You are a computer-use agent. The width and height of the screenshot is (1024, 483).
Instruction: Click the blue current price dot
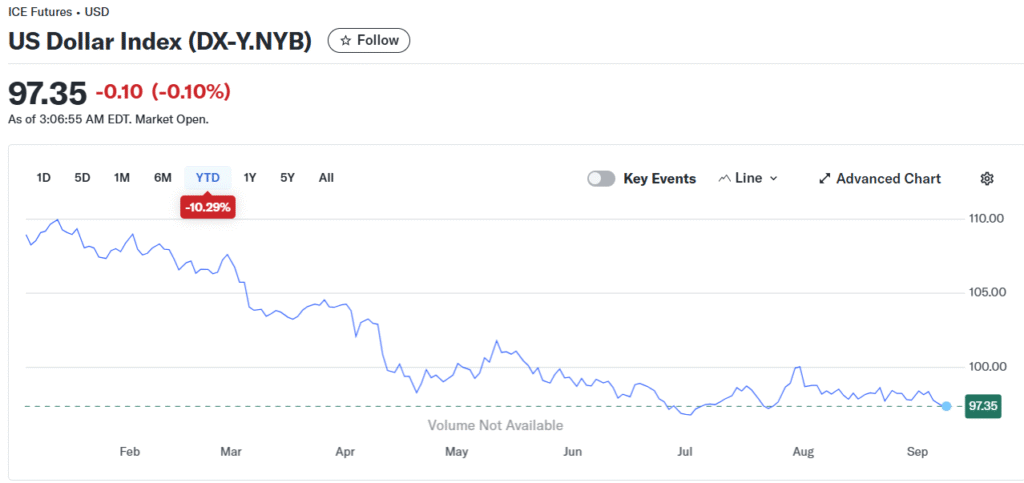(x=946, y=406)
